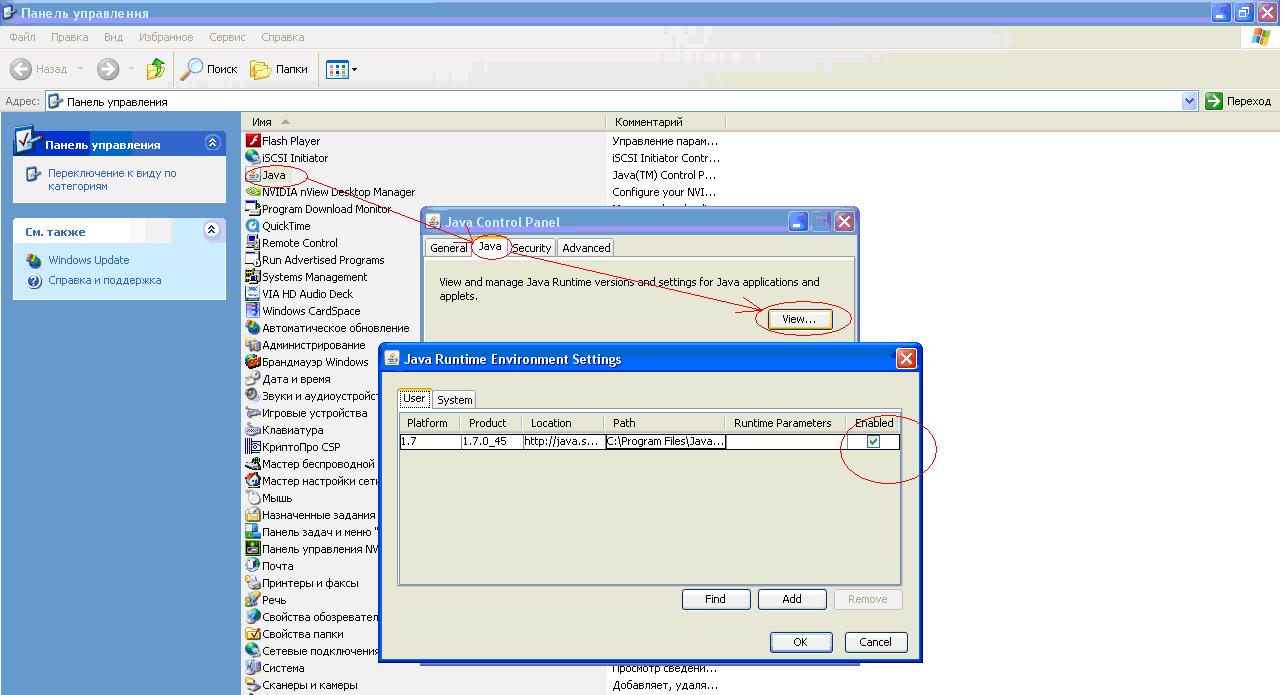The image size is (1286, 695).
Task: Open iSCSI Initiator icon in list
Action: (x=253, y=158)
